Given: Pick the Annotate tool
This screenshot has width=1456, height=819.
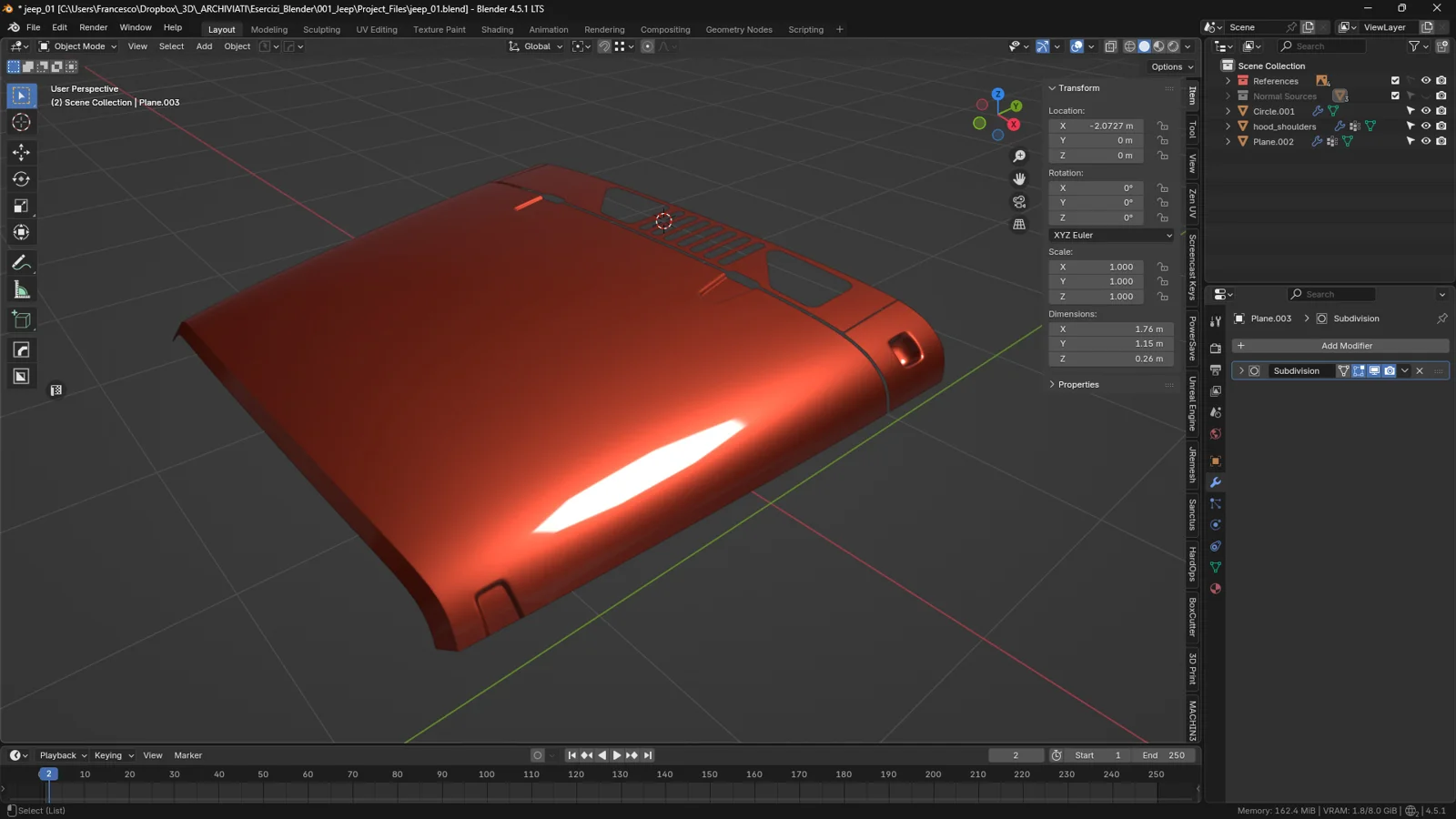Looking at the screenshot, I should tap(21, 263).
